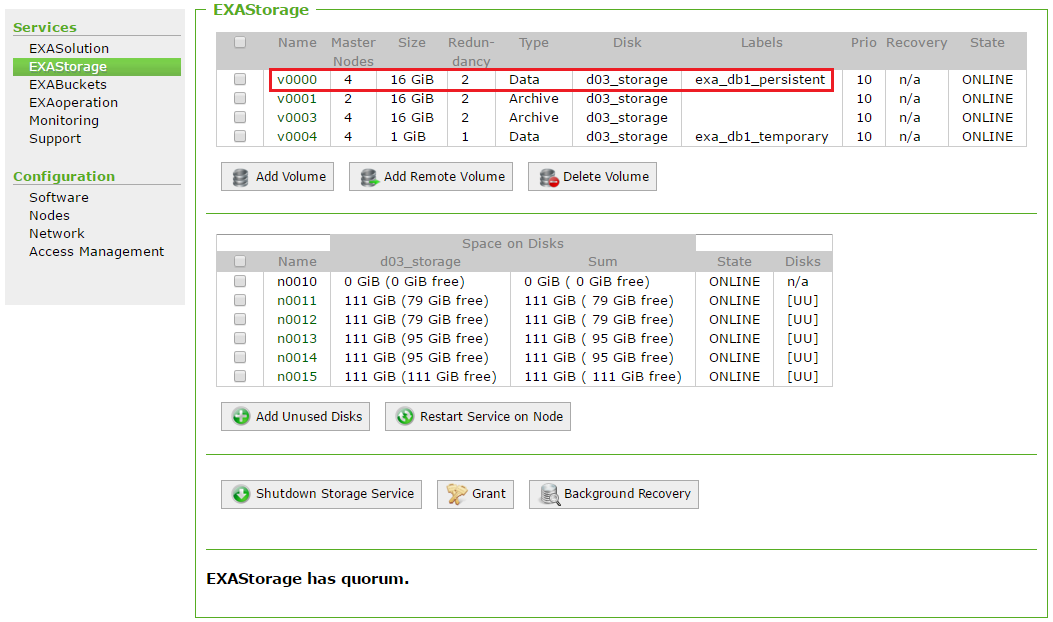The width and height of the screenshot is (1053, 622).
Task: Click the 'Space on Disks' table header
Action: click(x=513, y=243)
